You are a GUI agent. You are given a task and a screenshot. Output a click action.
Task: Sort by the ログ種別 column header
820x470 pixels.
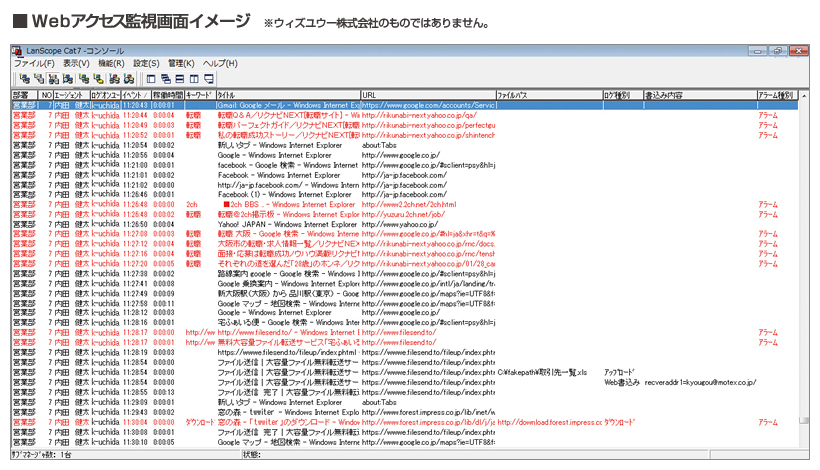tap(623, 95)
